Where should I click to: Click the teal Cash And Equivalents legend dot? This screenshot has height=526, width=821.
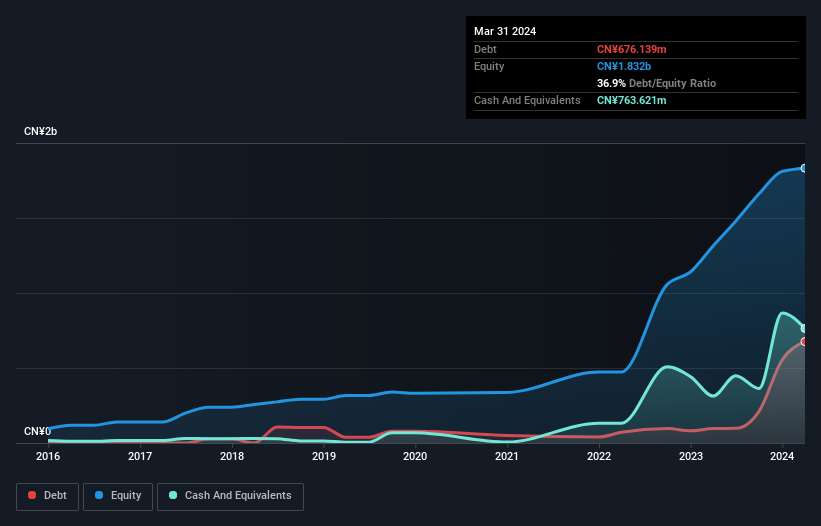173,495
